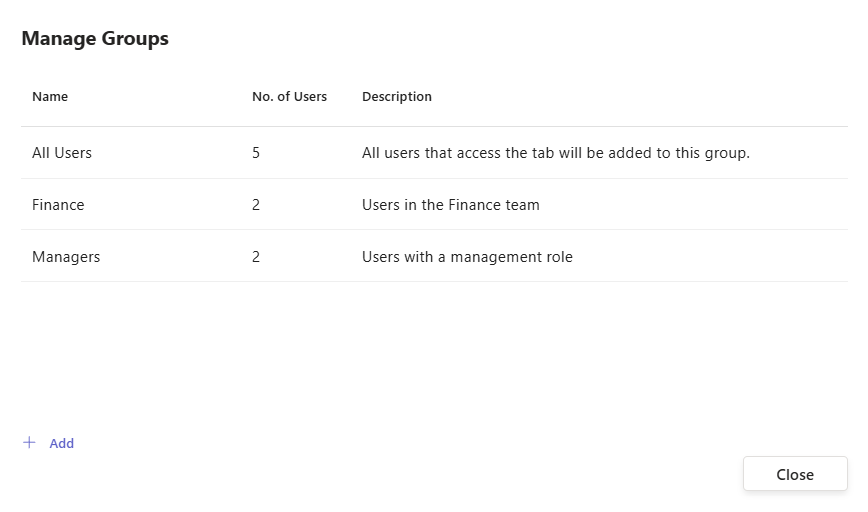The image size is (868, 512).
Task: Click the Add link text
Action: (62, 444)
